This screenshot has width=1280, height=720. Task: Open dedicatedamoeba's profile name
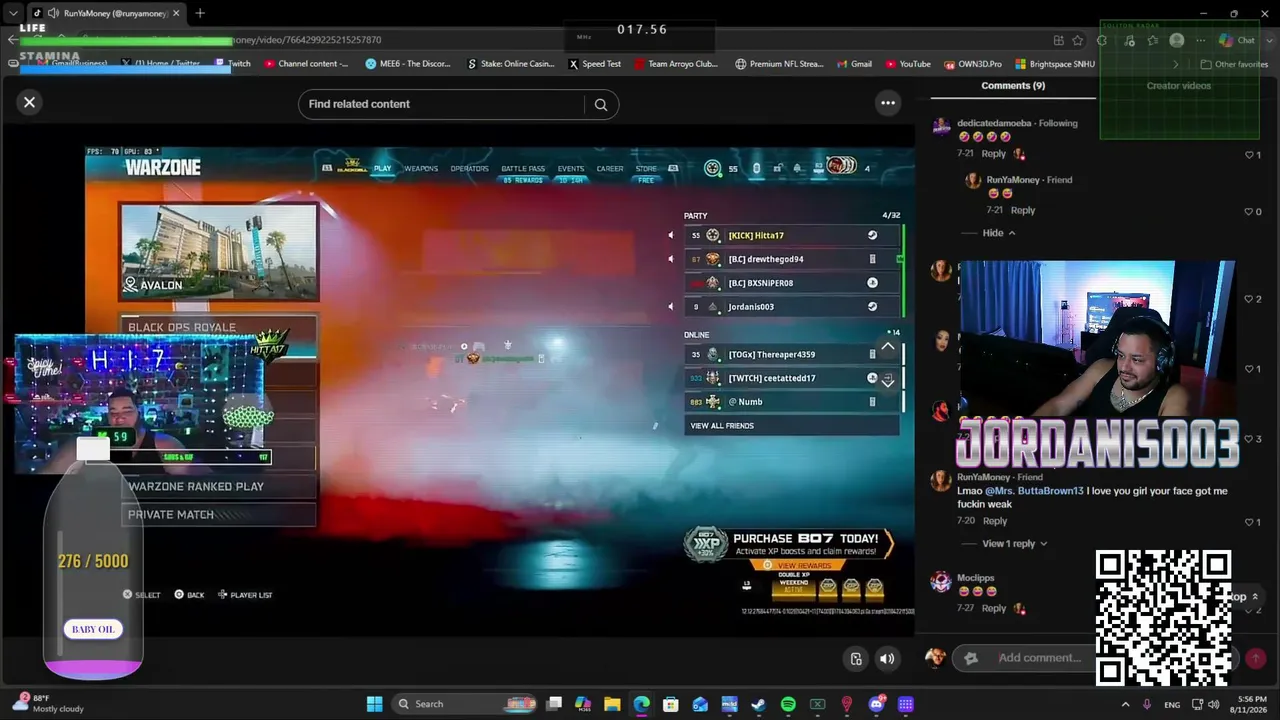(993, 124)
